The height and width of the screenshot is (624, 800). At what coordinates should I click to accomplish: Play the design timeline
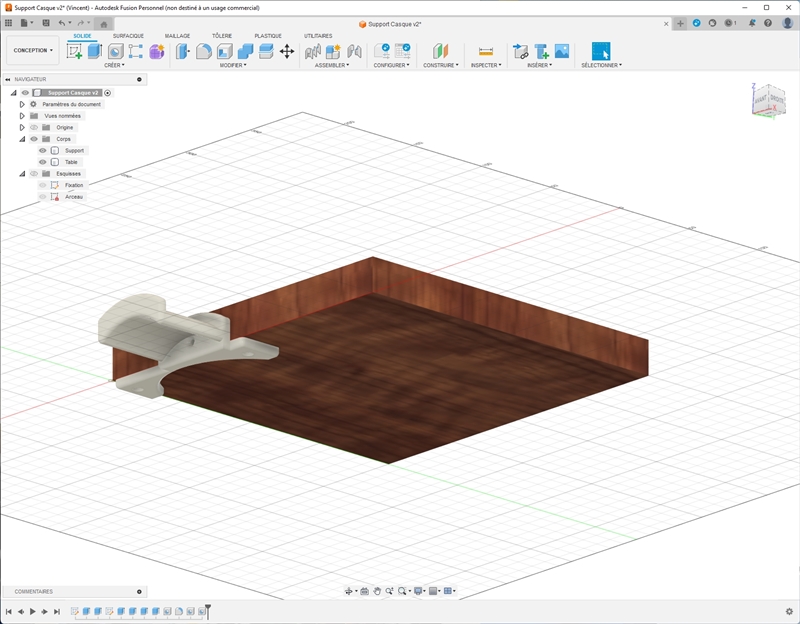33,611
